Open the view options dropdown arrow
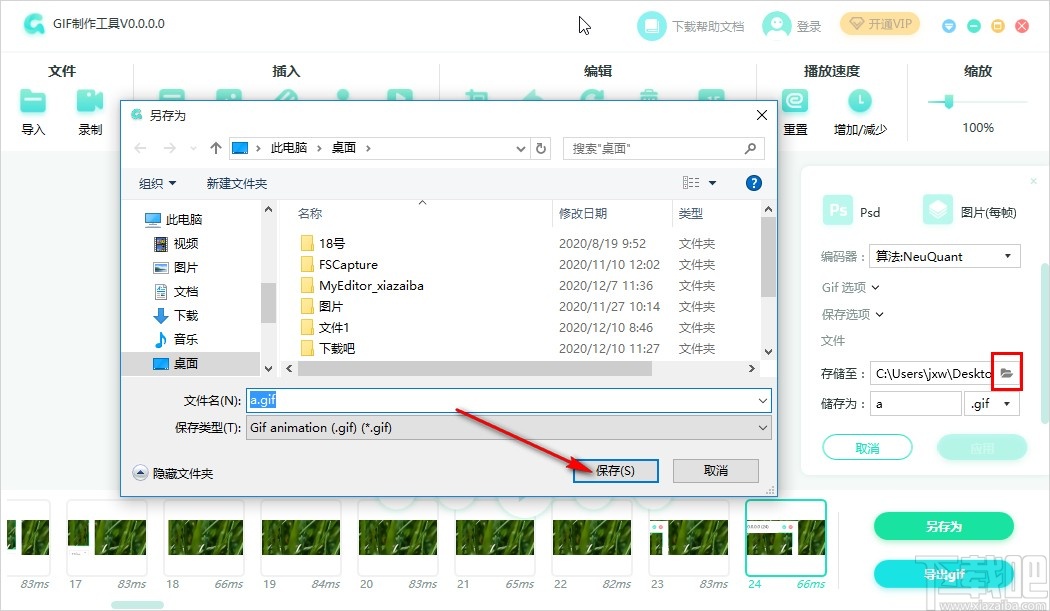This screenshot has height=611, width=1050. [712, 183]
